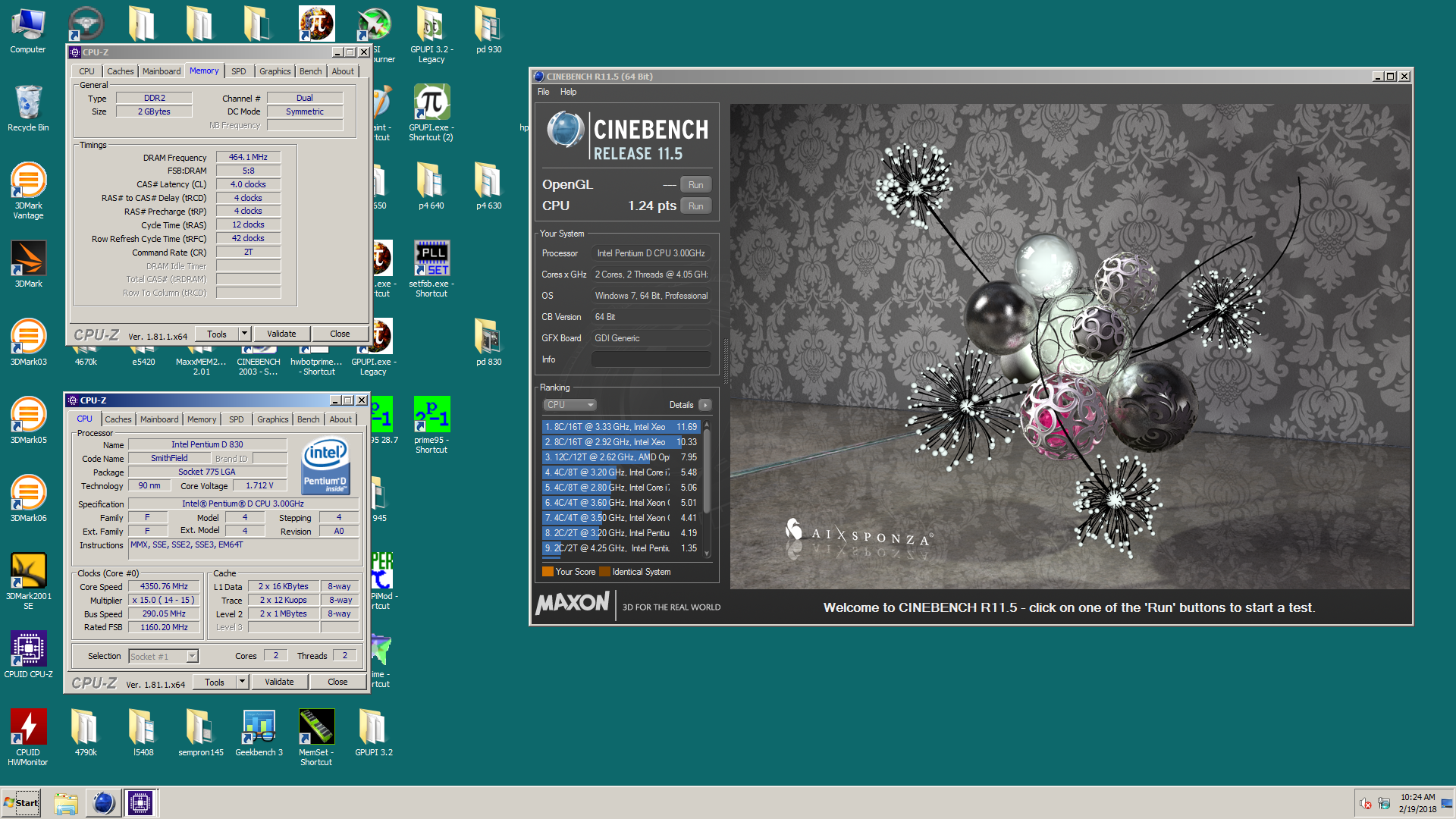Click the Intel Pentium D logo in CPU-Z
The image size is (1456, 819).
pos(325,466)
